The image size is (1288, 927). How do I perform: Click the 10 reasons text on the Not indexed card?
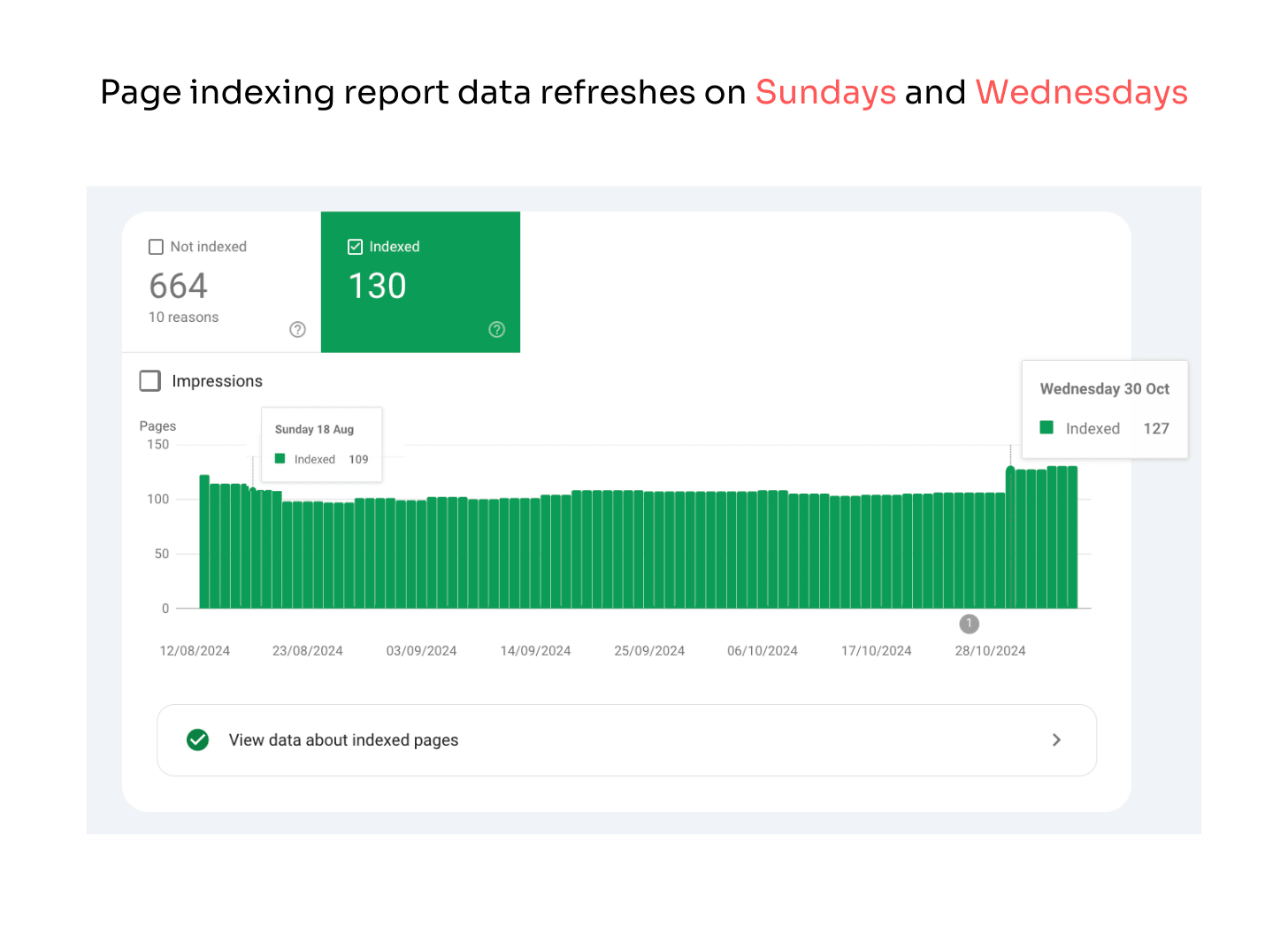[183, 317]
